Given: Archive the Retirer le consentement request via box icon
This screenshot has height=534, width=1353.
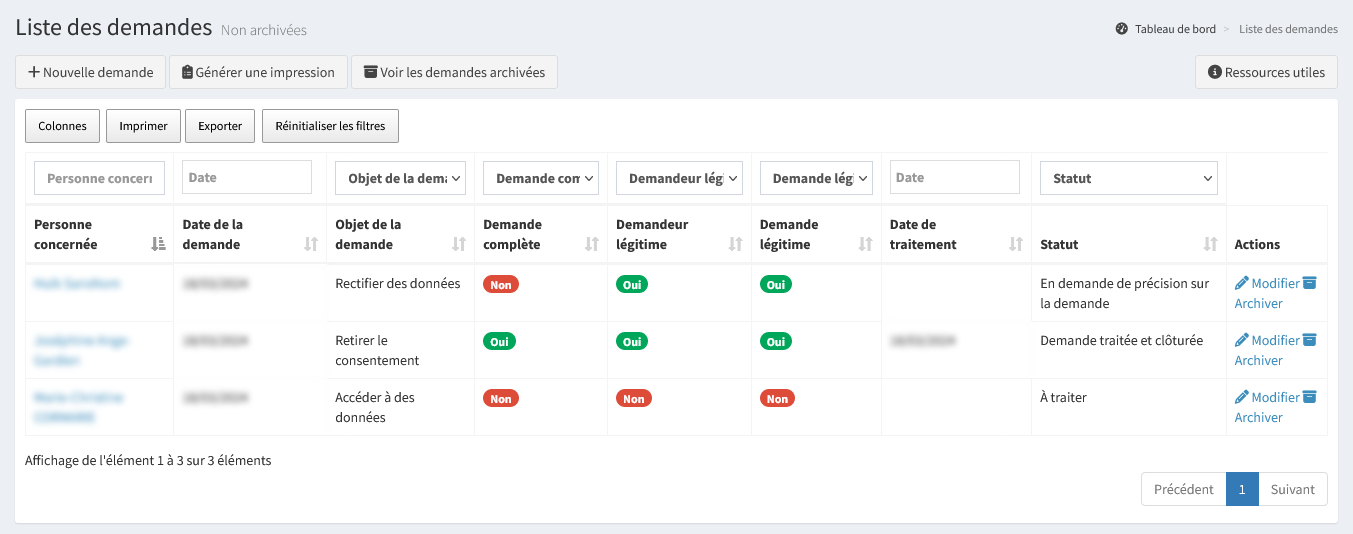Looking at the screenshot, I should [1309, 340].
